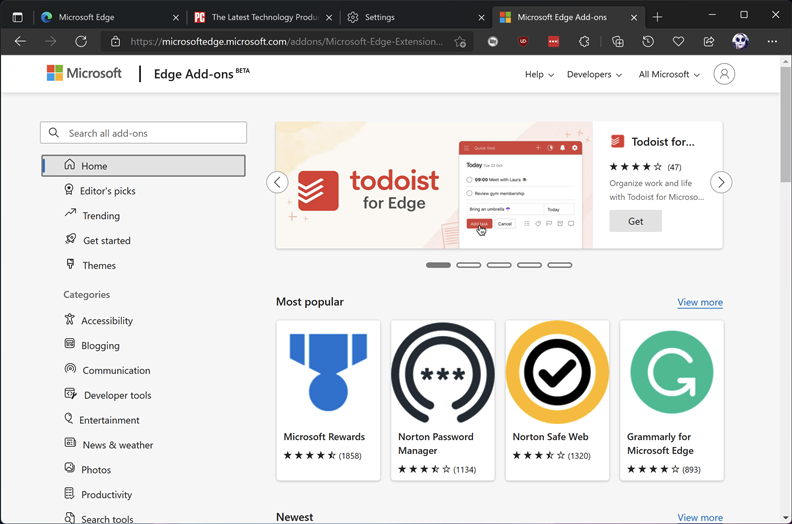Open the Norton Safe Web card

tap(557, 400)
